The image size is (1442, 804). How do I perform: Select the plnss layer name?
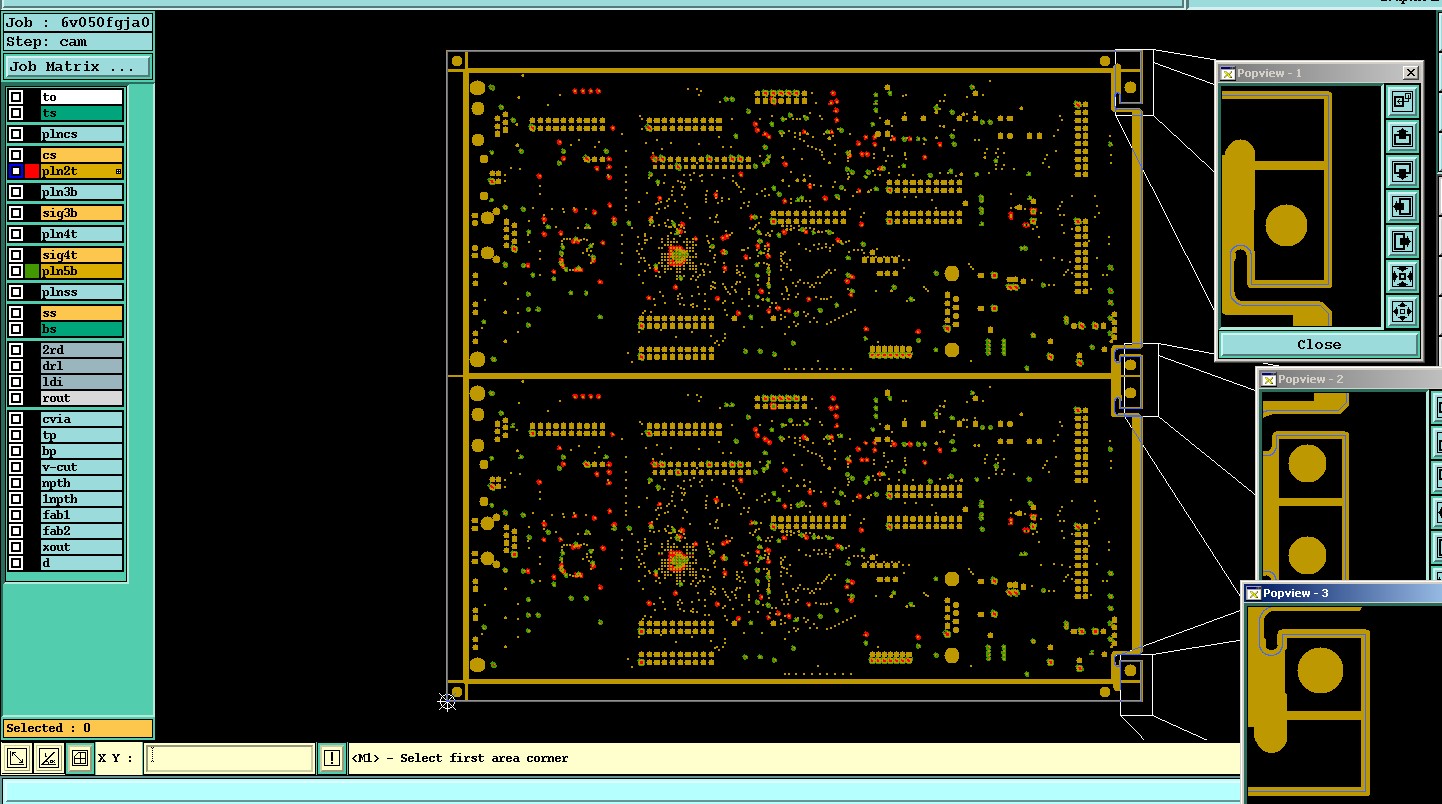[x=82, y=292]
